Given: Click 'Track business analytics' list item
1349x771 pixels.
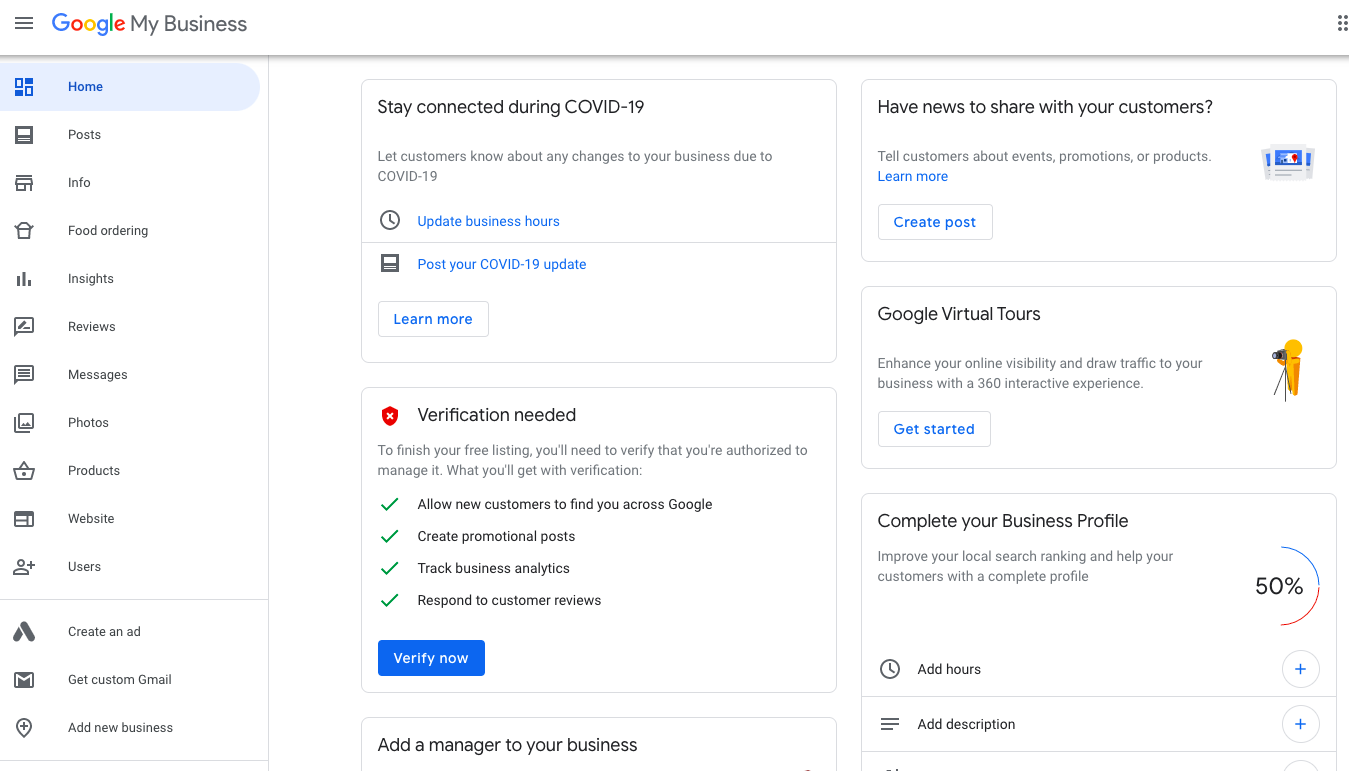Looking at the screenshot, I should point(493,568).
